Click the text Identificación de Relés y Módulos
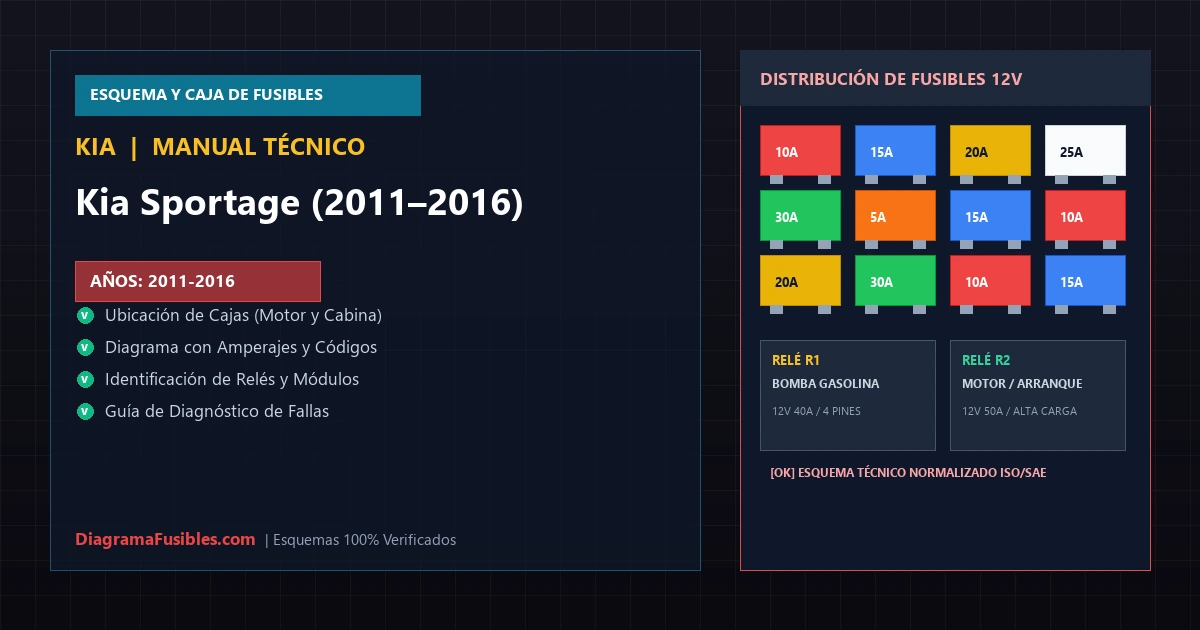Screen dimensions: 1200x630 point(232,379)
